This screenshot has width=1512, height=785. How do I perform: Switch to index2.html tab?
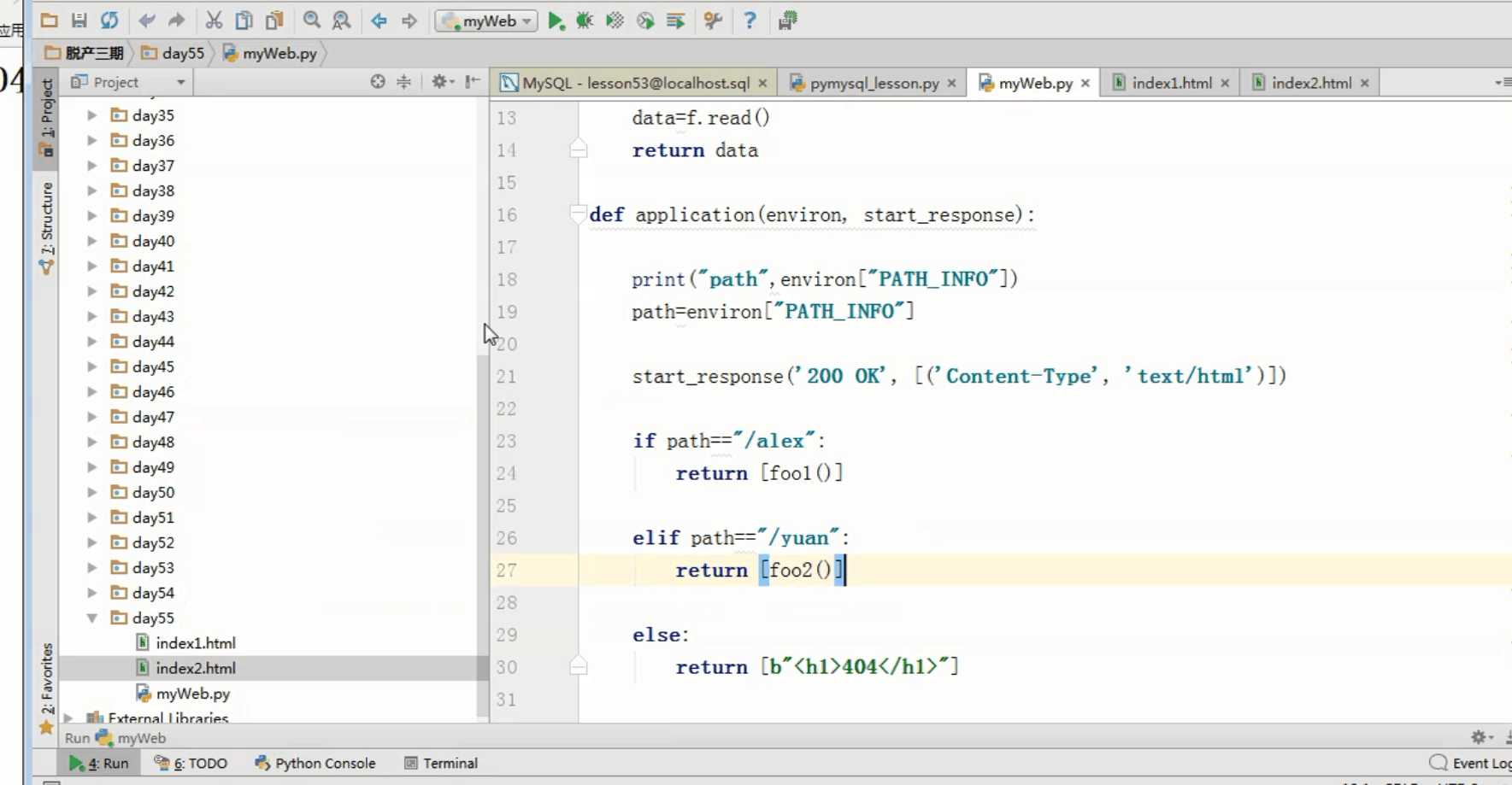pos(1310,83)
